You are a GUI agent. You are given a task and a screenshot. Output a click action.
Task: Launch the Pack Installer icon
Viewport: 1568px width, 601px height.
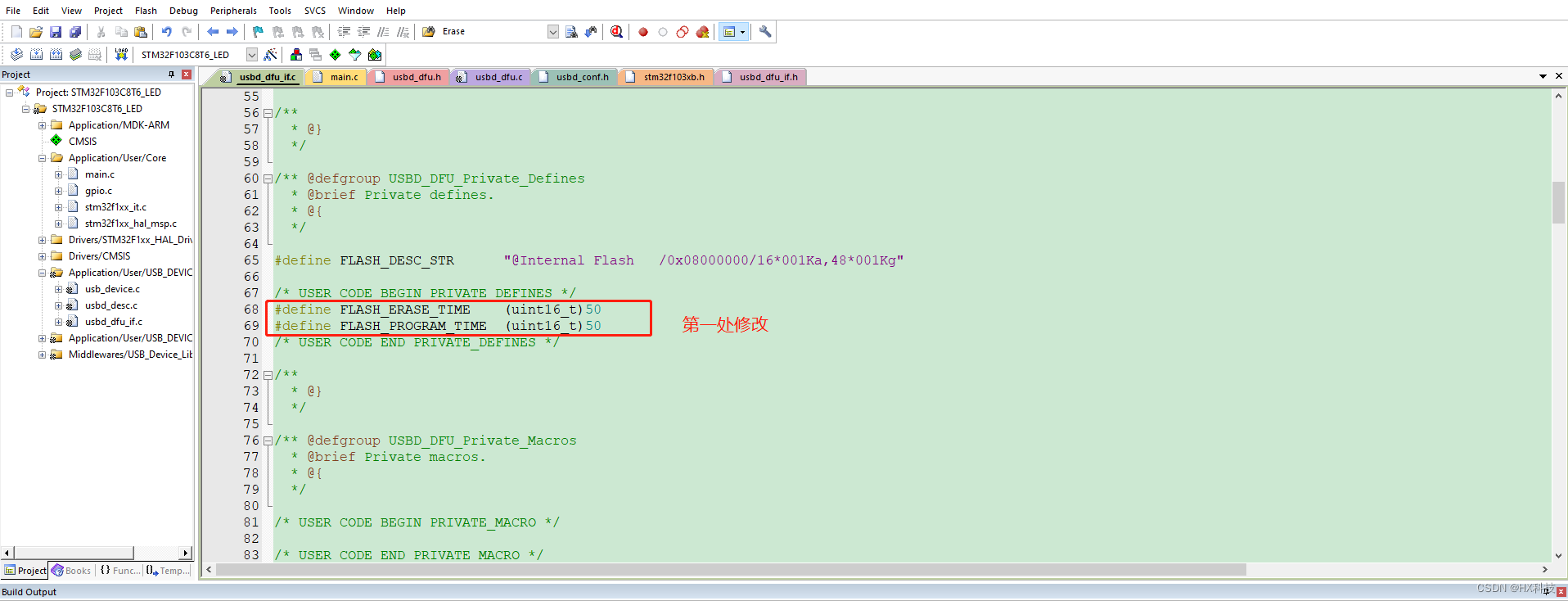[x=375, y=55]
